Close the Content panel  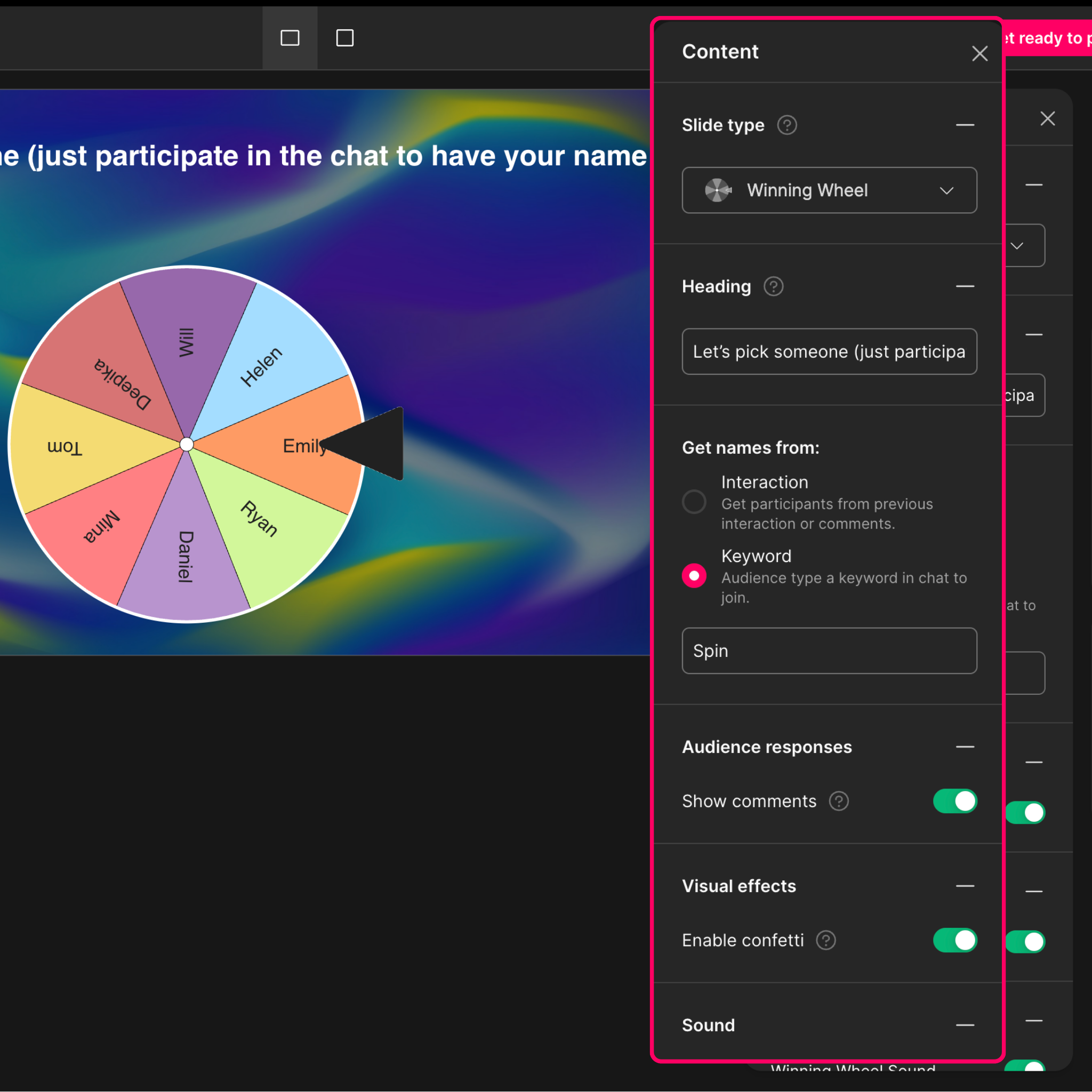pos(979,54)
